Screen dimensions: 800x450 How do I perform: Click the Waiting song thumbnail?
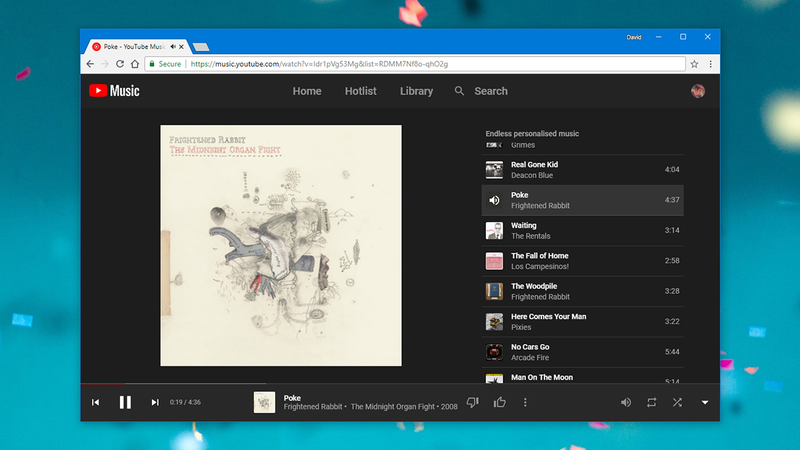coord(494,230)
